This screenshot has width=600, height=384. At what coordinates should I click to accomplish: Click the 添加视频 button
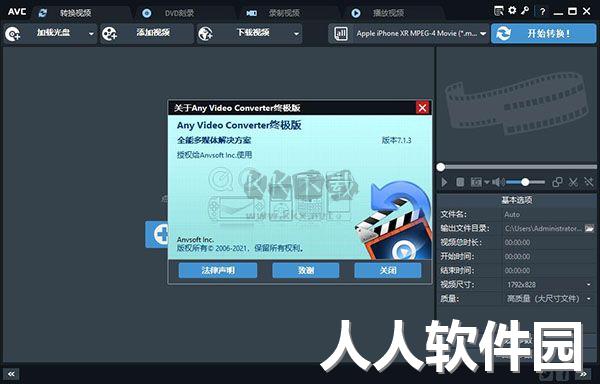147,34
